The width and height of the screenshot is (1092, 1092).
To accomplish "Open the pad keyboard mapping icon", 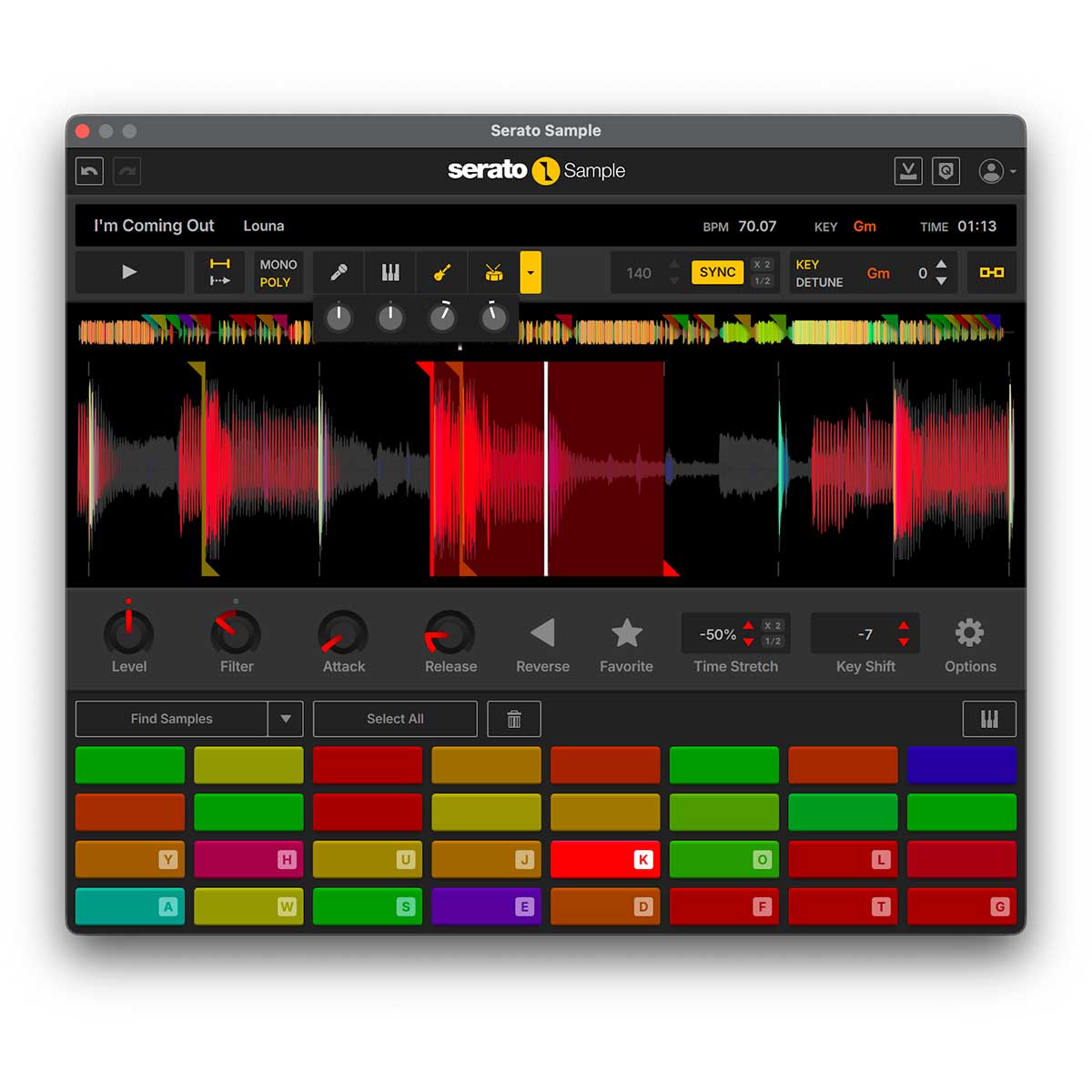I will point(989,719).
